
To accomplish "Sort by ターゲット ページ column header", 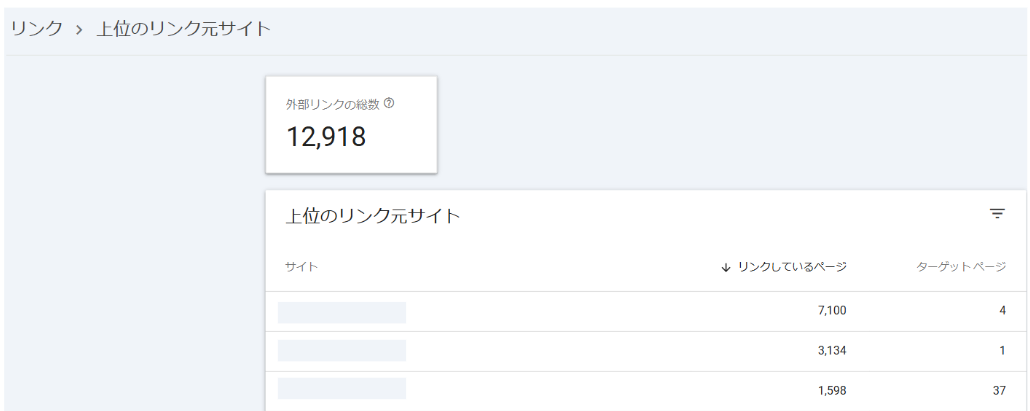I will tap(961, 267).
